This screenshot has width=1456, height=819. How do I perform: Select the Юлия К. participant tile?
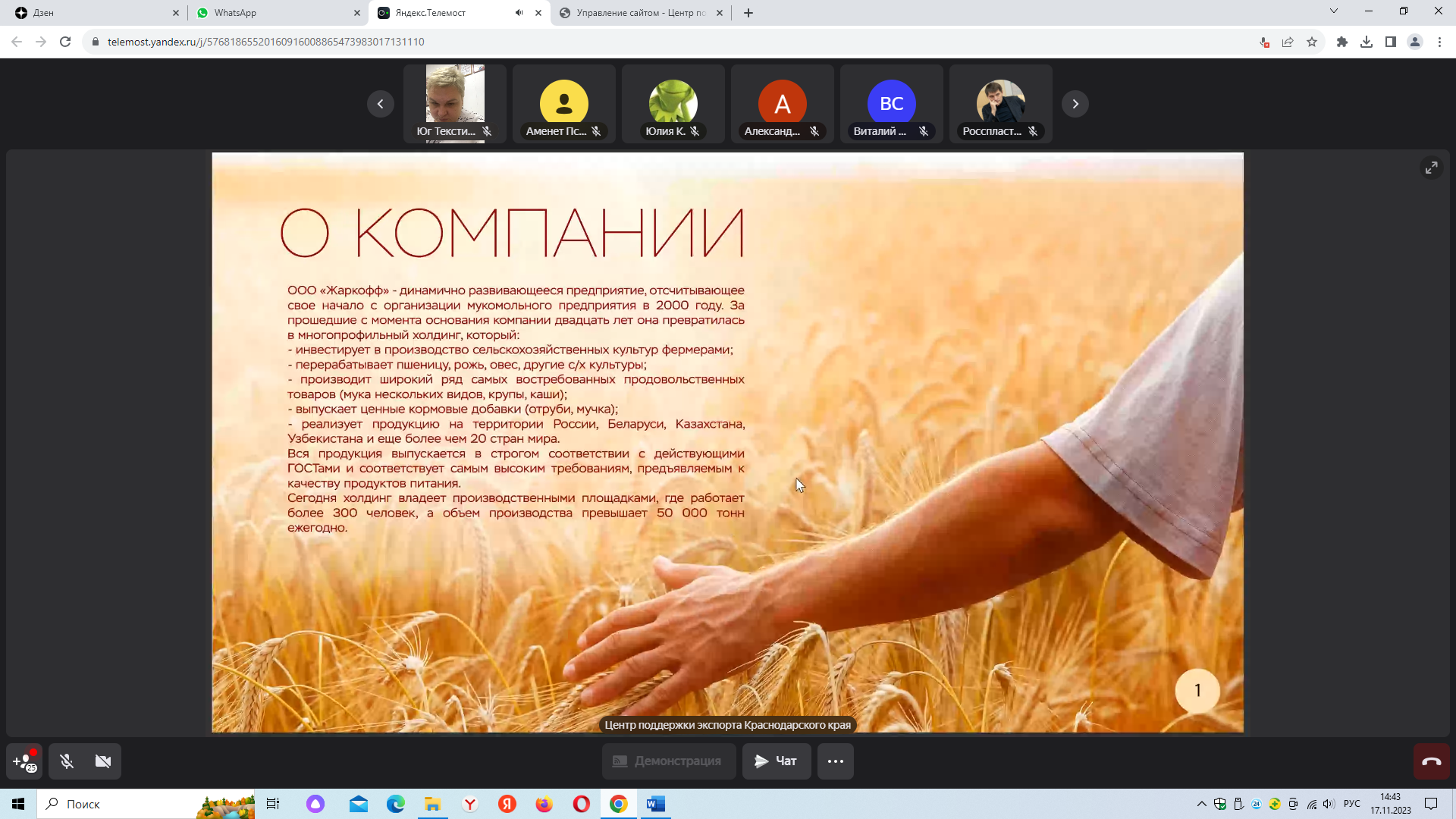[x=673, y=104]
